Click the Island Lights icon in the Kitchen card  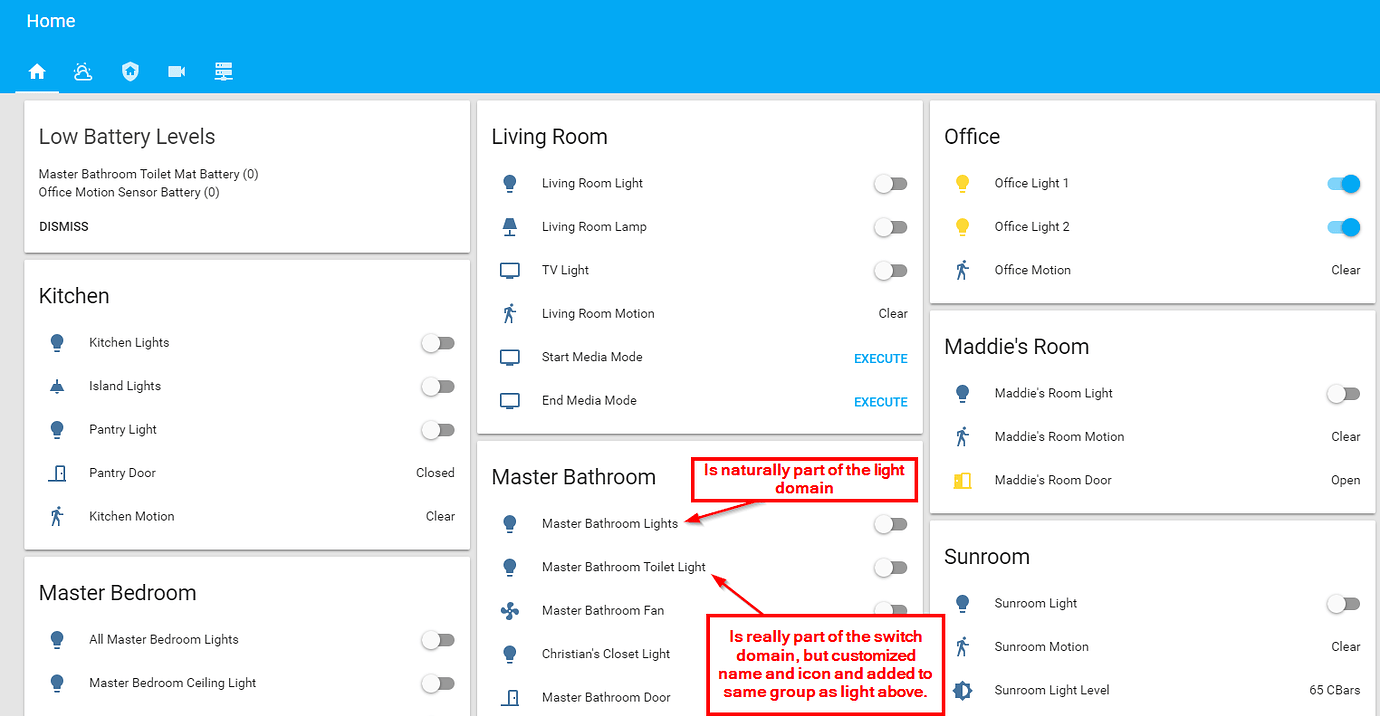[x=57, y=386]
